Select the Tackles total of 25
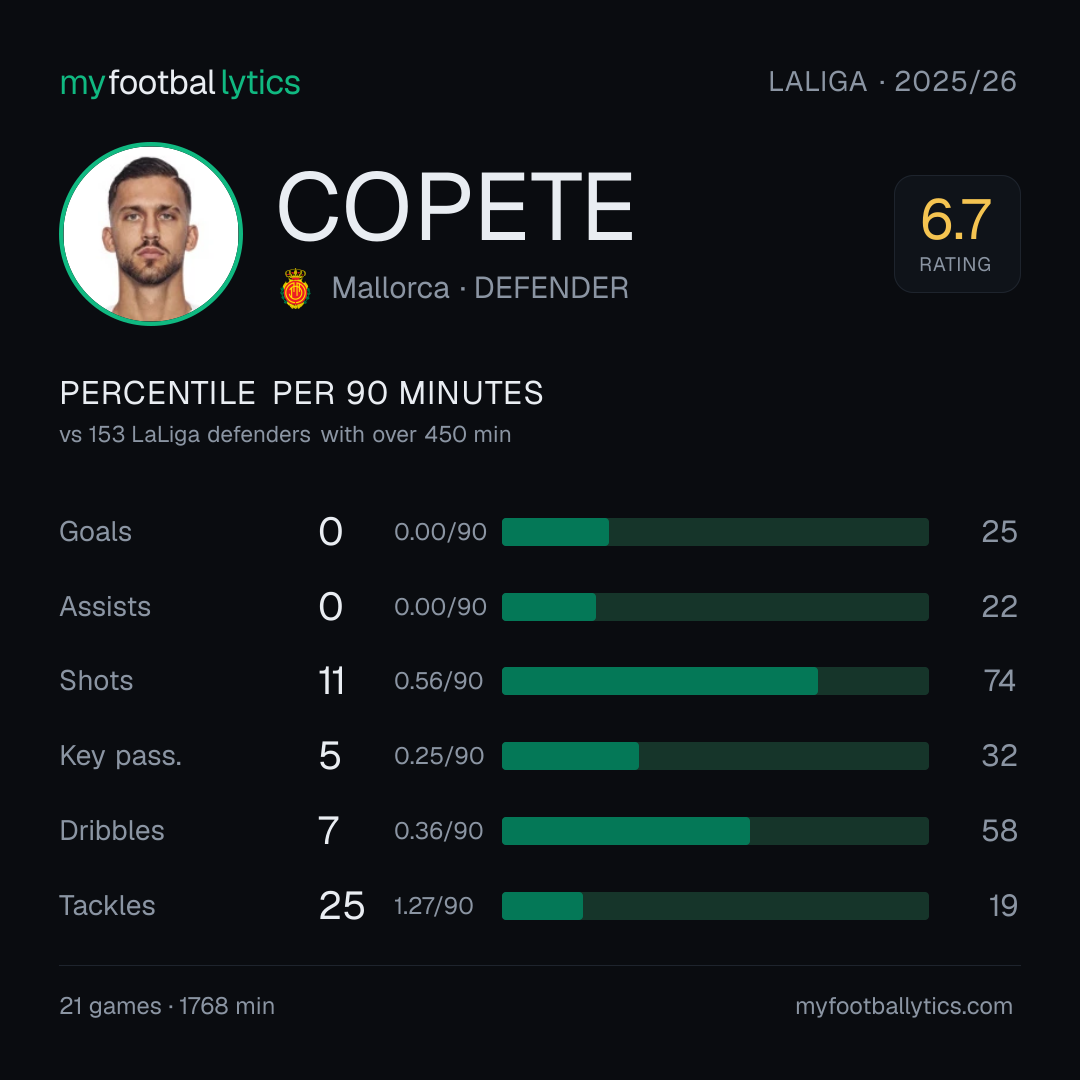1080x1080 pixels. [x=342, y=906]
